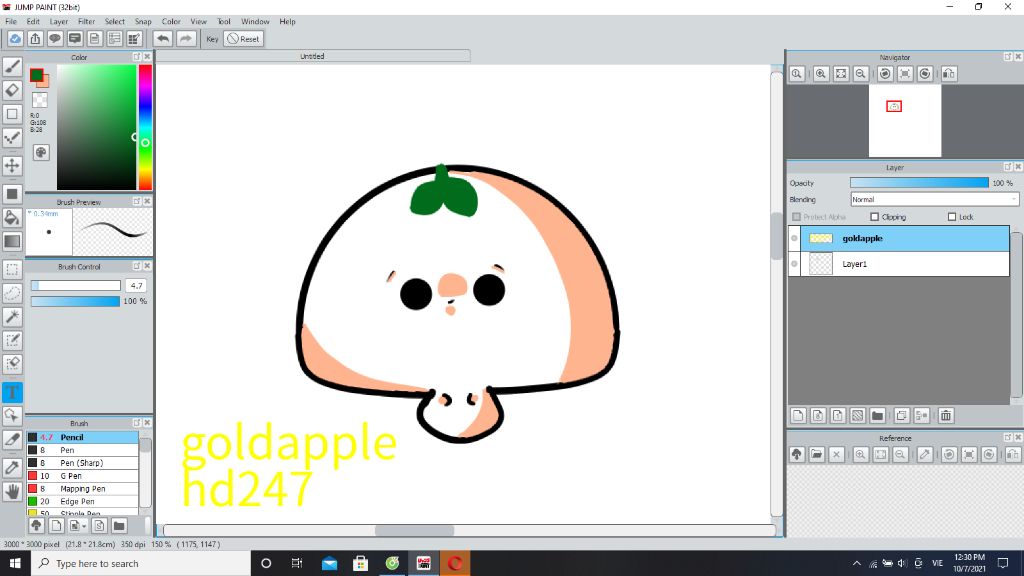Select the G Pen brush
The image size is (1024, 576).
[82, 476]
